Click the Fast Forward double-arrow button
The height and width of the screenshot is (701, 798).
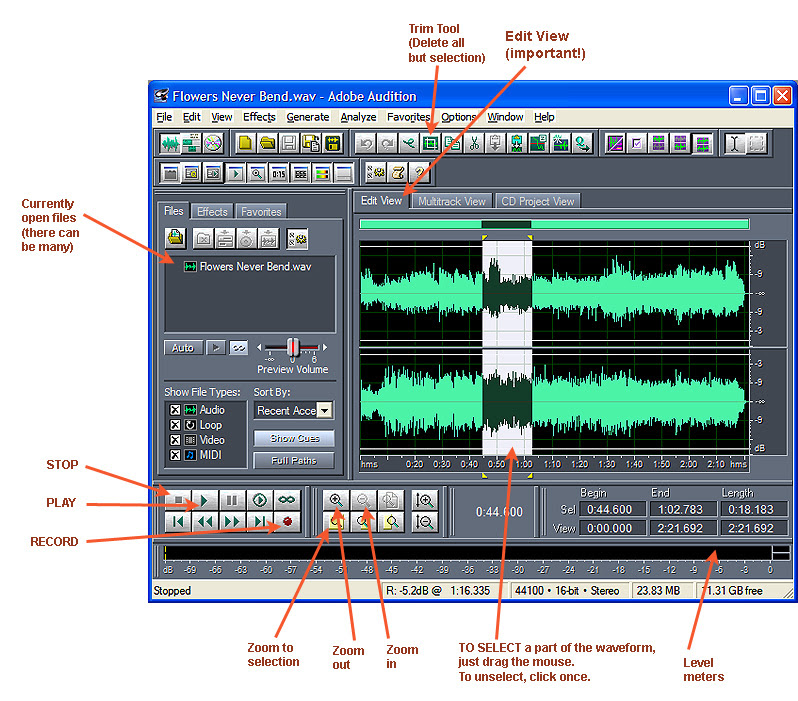[232, 522]
